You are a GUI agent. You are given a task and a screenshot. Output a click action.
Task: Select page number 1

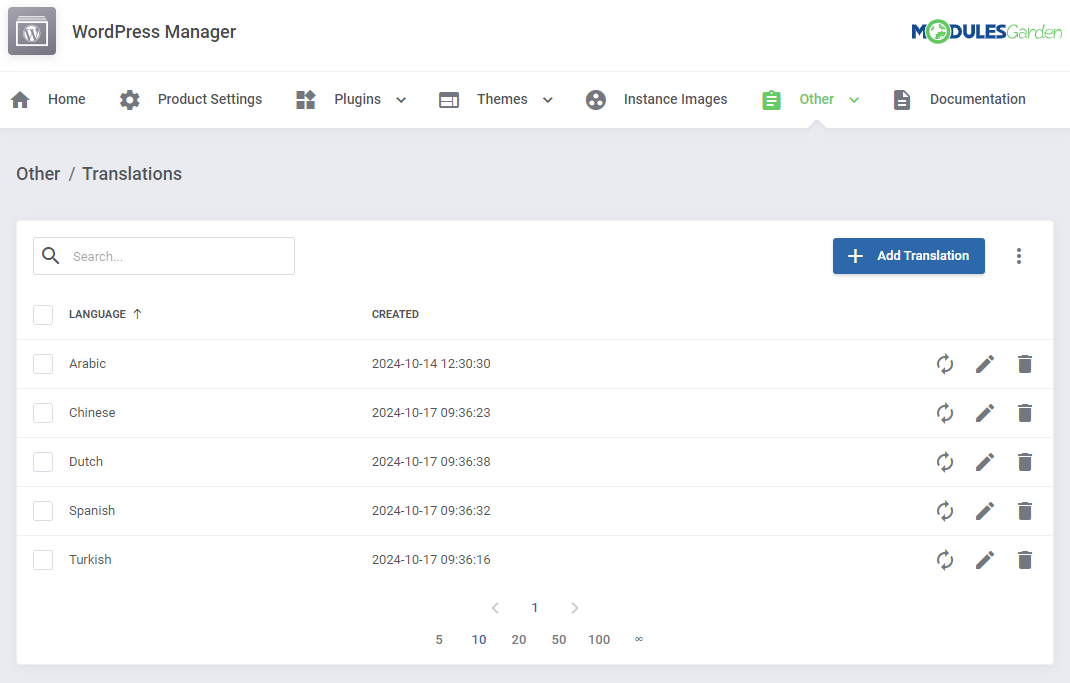(535, 608)
